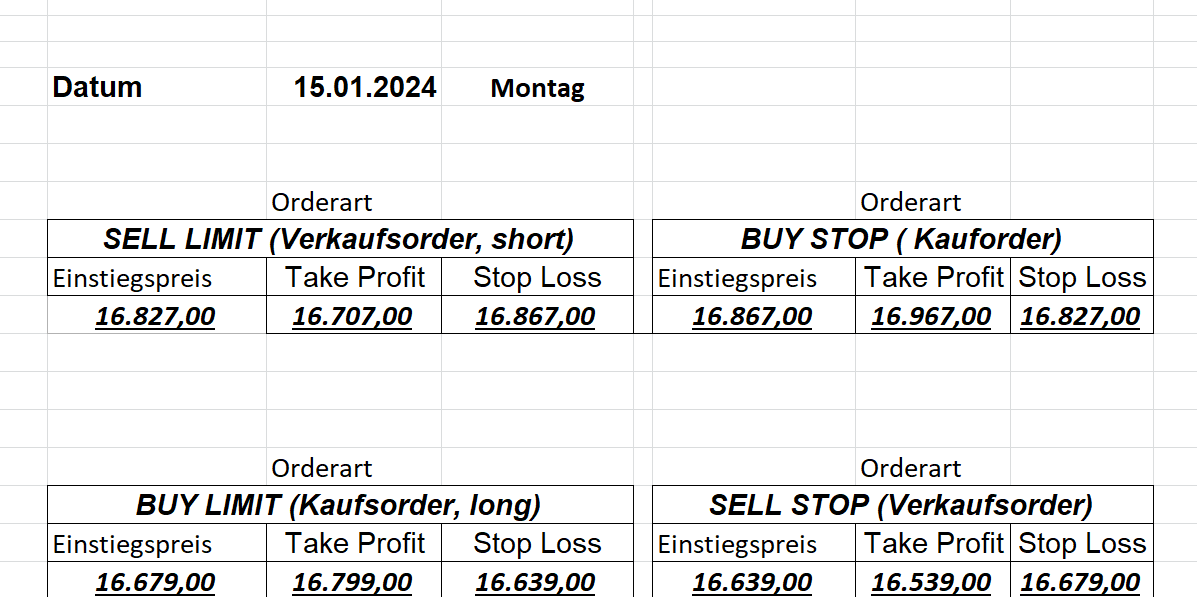Click the BUY LIMIT entry price 16.679,00
The image size is (1197, 597).
coord(155,582)
